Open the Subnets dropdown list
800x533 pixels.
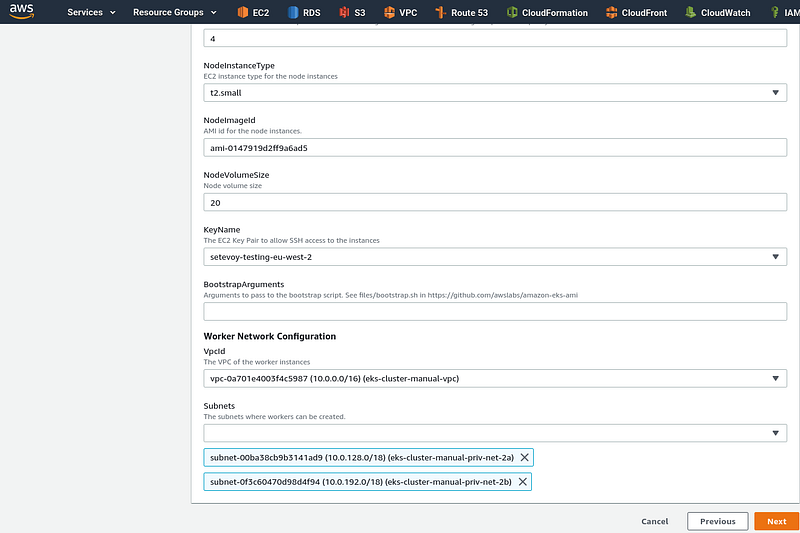tap(495, 433)
